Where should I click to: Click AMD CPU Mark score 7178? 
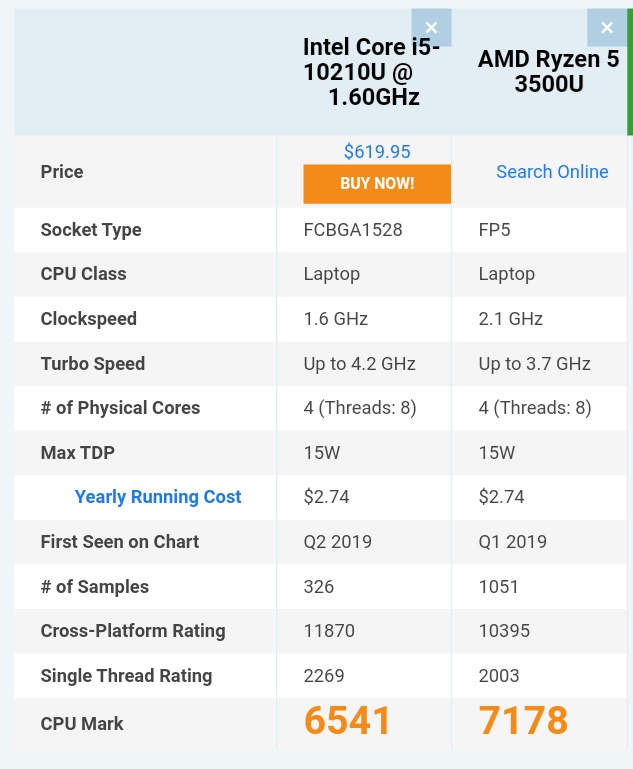523,720
